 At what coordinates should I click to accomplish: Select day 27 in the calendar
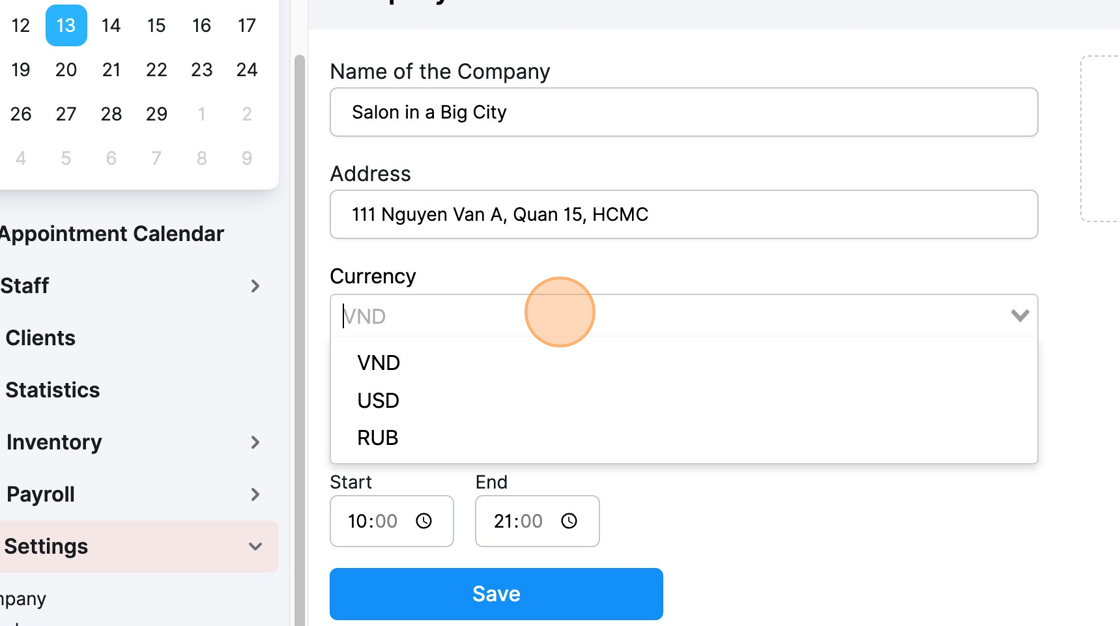(x=66, y=114)
